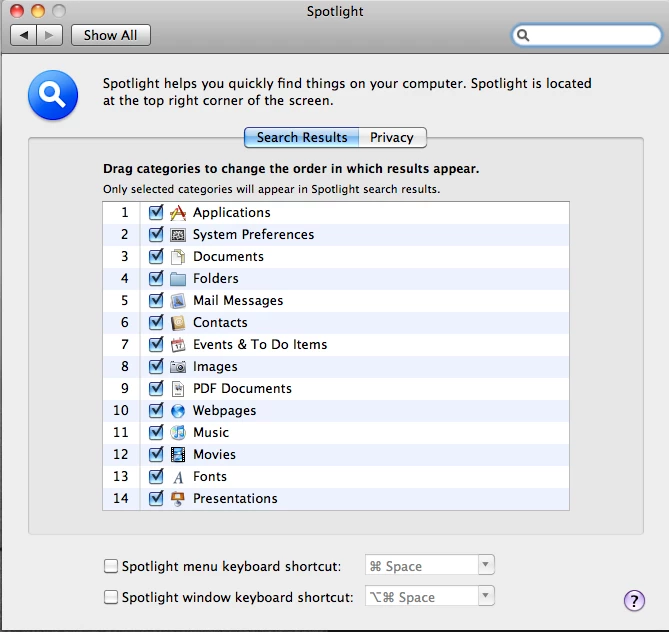The height and width of the screenshot is (632, 669).
Task: Uncheck the Images checkbox
Action: pos(156,367)
